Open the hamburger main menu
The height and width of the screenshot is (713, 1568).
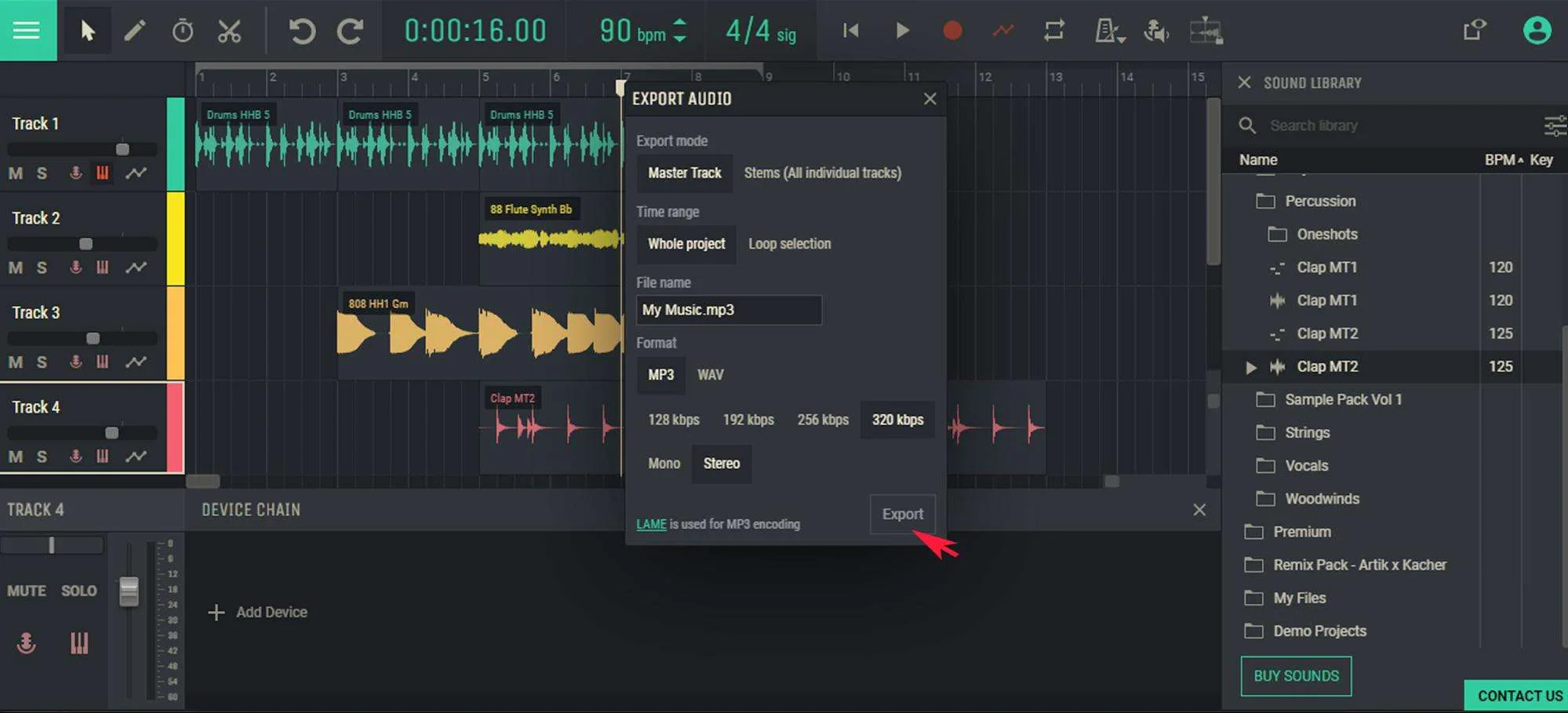click(x=27, y=30)
